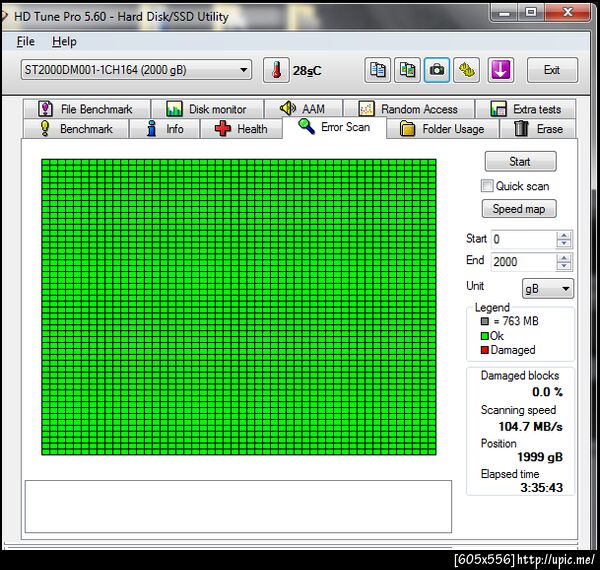This screenshot has width=600, height=570.
Task: Switch to the Info tab
Action: pos(165,129)
